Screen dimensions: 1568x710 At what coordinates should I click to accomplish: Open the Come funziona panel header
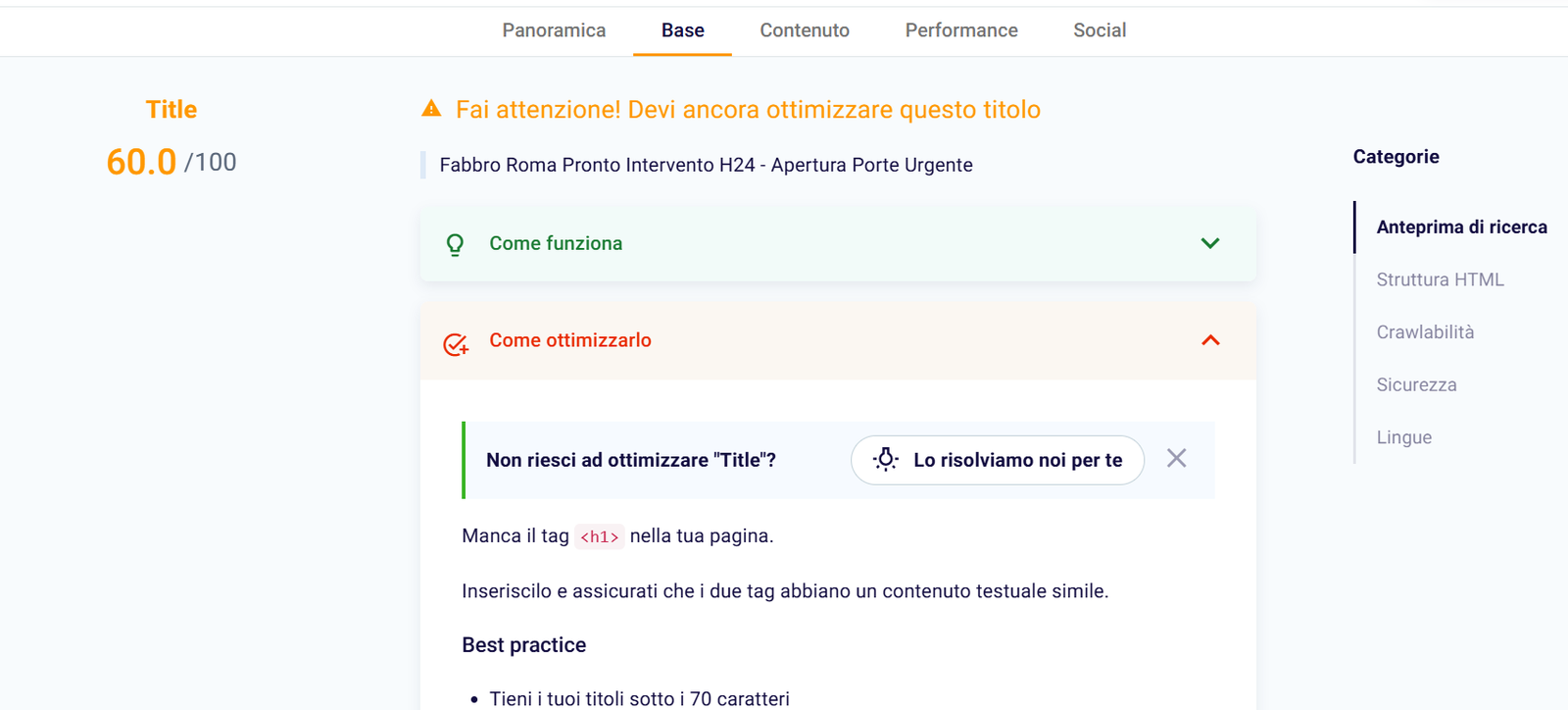pos(556,243)
